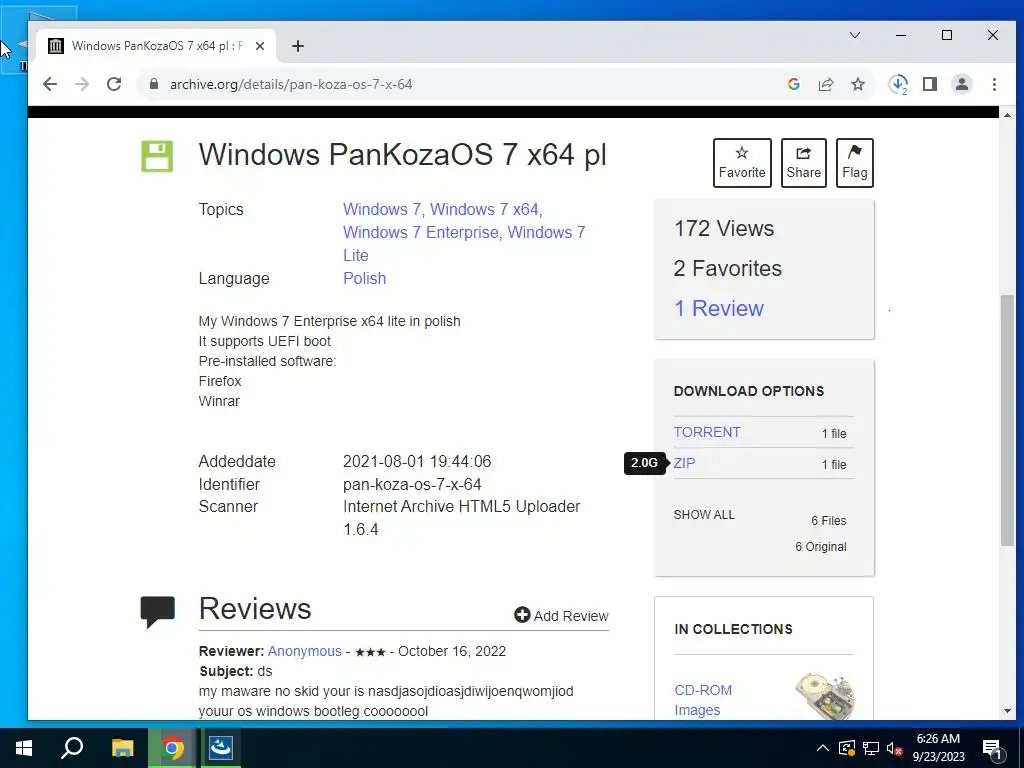Viewport: 1024px width, 768px height.
Task: Click the security warning tray icon
Action: pos(846,748)
